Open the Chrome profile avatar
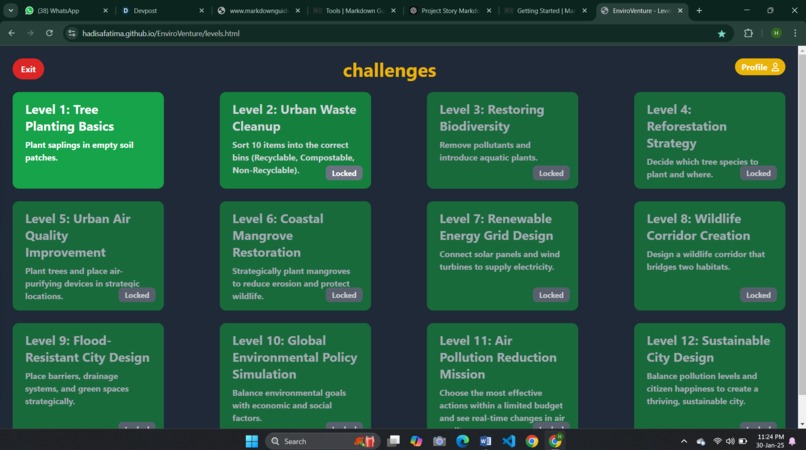The image size is (806, 450). 776,33
